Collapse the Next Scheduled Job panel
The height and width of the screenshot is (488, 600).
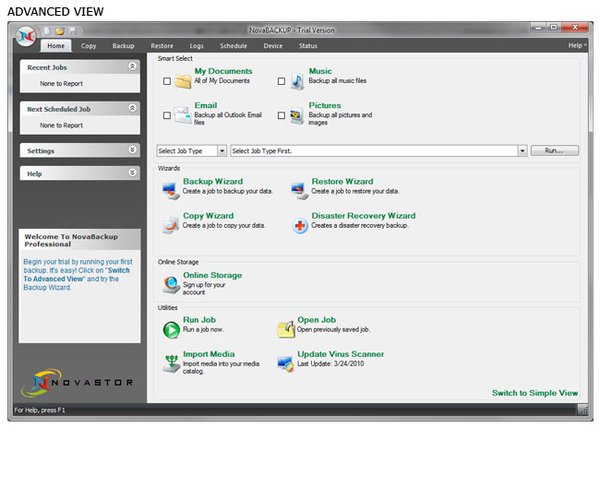tap(132, 108)
